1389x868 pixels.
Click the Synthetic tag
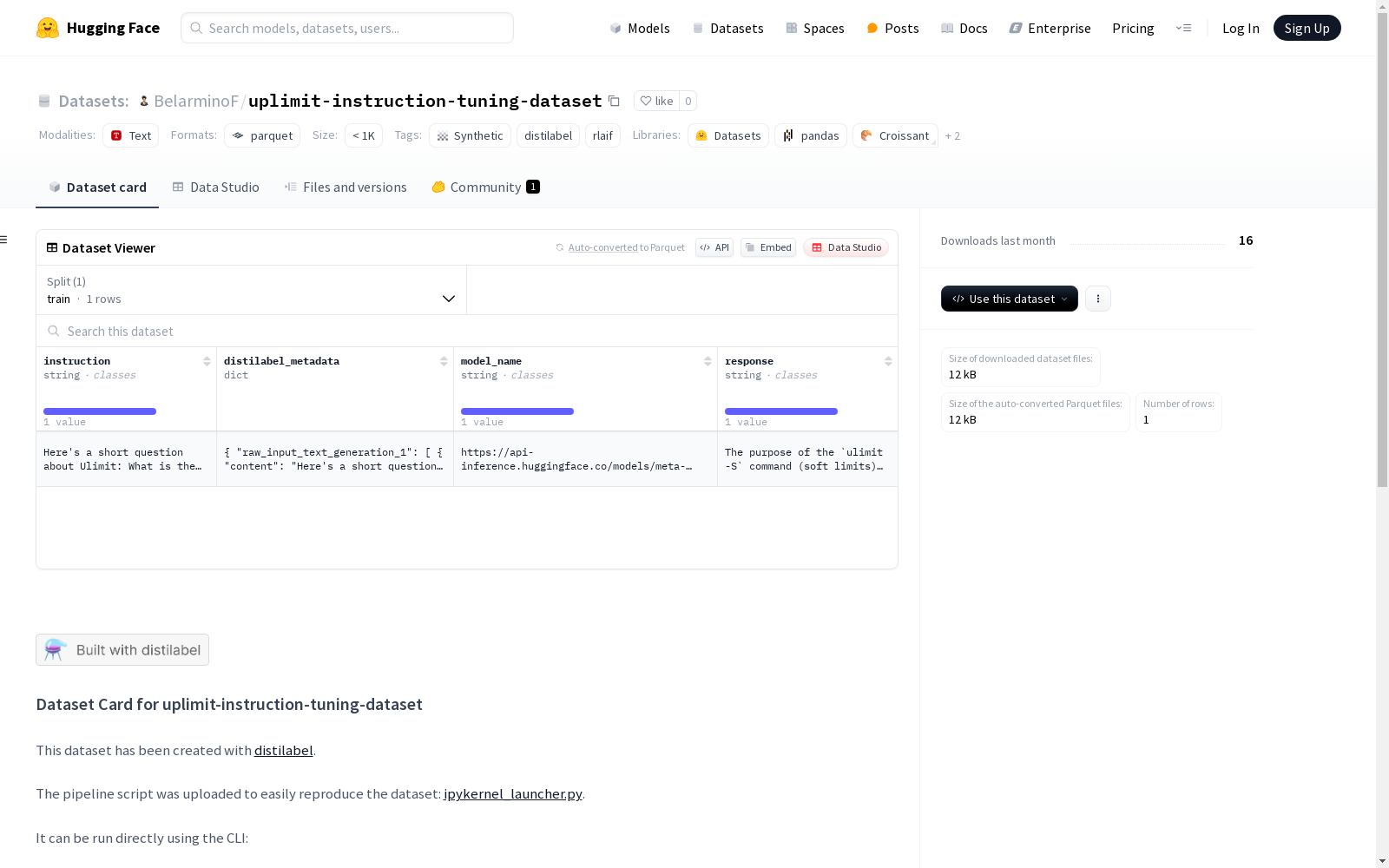[470, 135]
